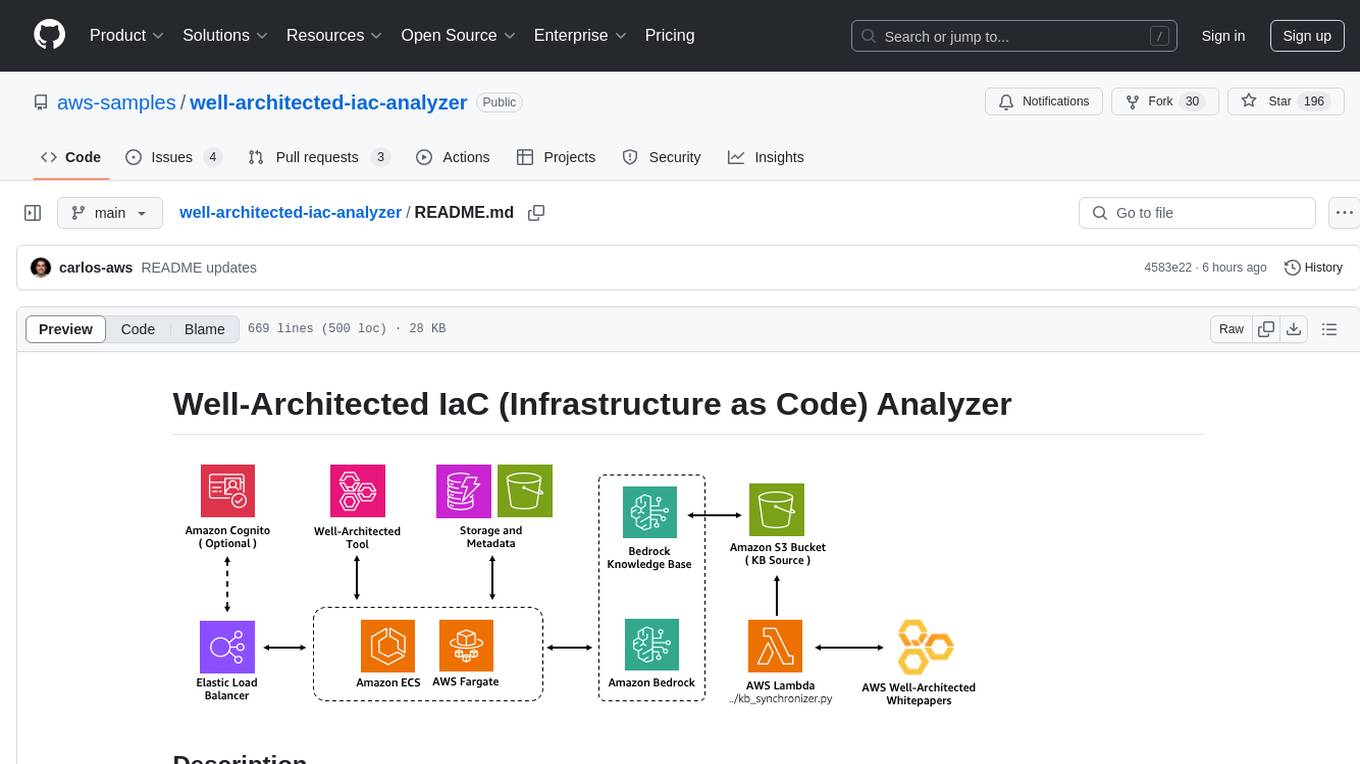This screenshot has height=764, width=1360.
Task: Switch to Preview view
Action: point(66,329)
